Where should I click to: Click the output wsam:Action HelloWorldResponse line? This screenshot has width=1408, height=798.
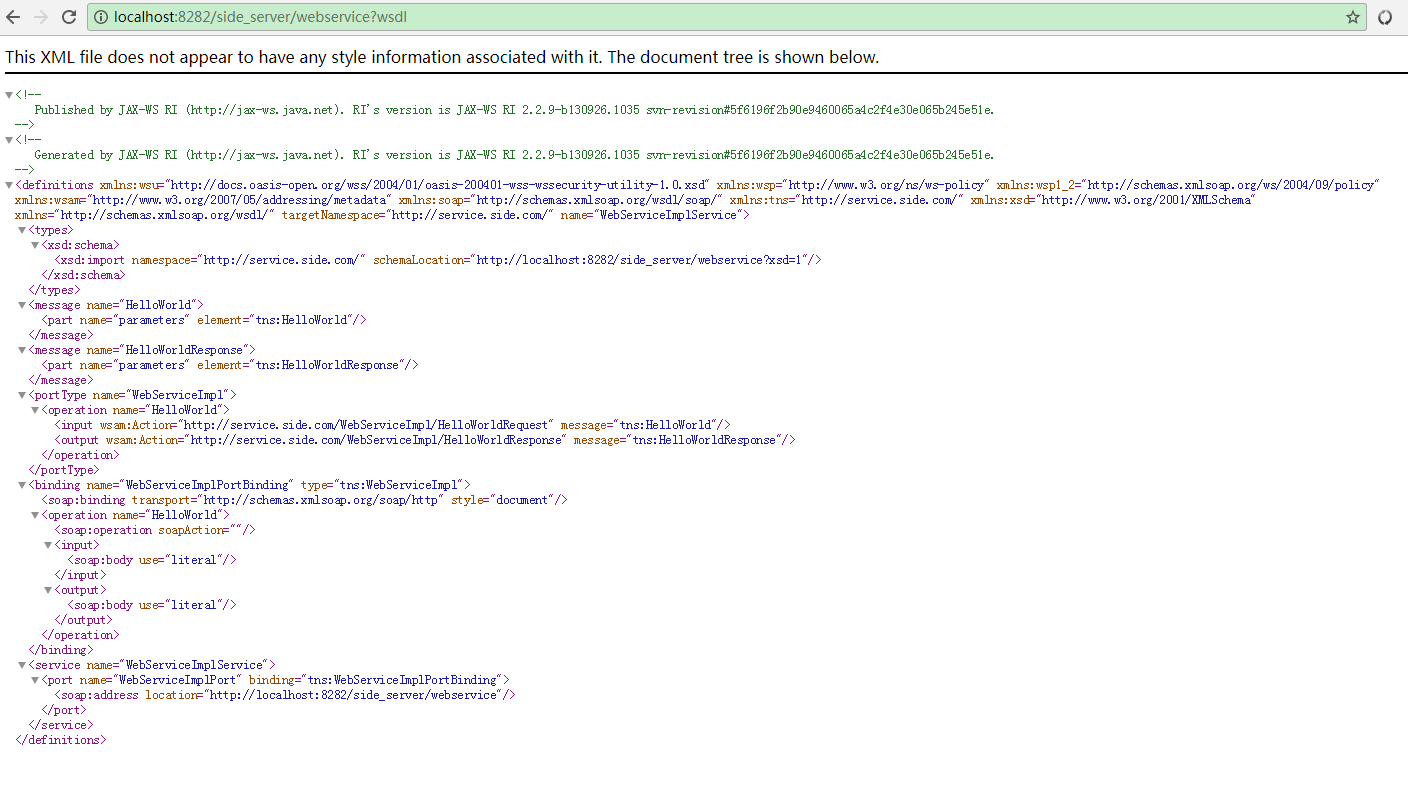[425, 440]
